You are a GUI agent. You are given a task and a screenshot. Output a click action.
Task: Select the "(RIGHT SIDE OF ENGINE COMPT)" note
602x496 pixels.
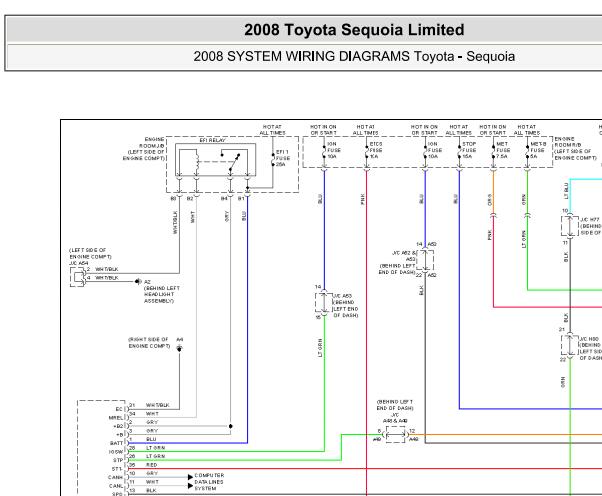pyautogui.click(x=149, y=343)
